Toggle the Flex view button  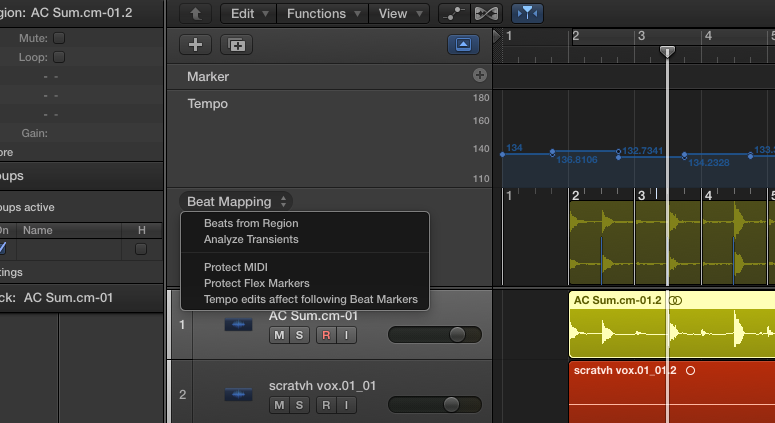pos(486,13)
